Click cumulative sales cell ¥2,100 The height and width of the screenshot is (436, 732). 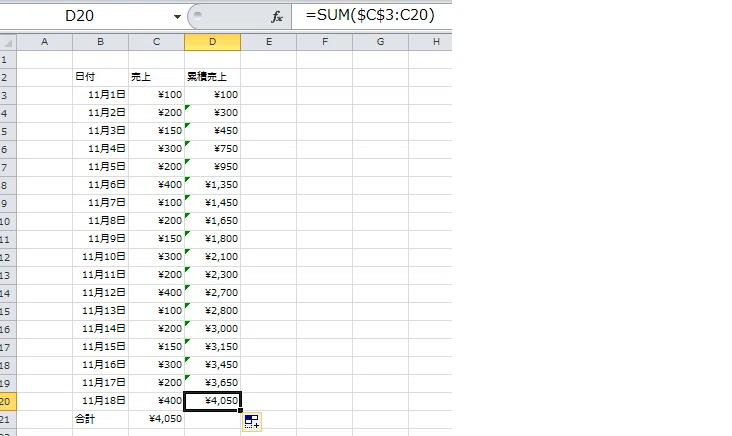(x=212, y=257)
